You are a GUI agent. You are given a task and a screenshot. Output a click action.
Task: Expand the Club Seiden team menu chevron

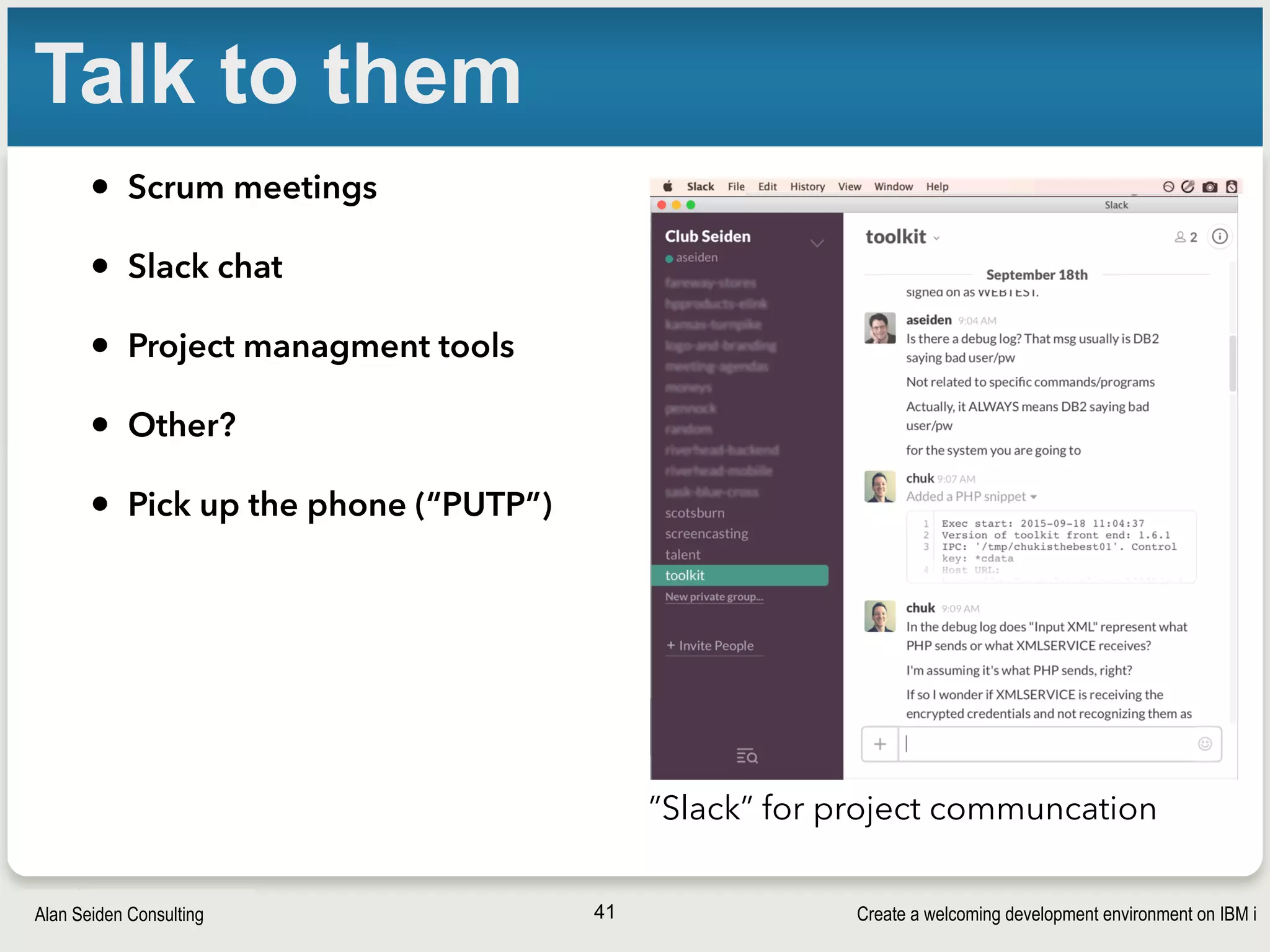(817, 243)
